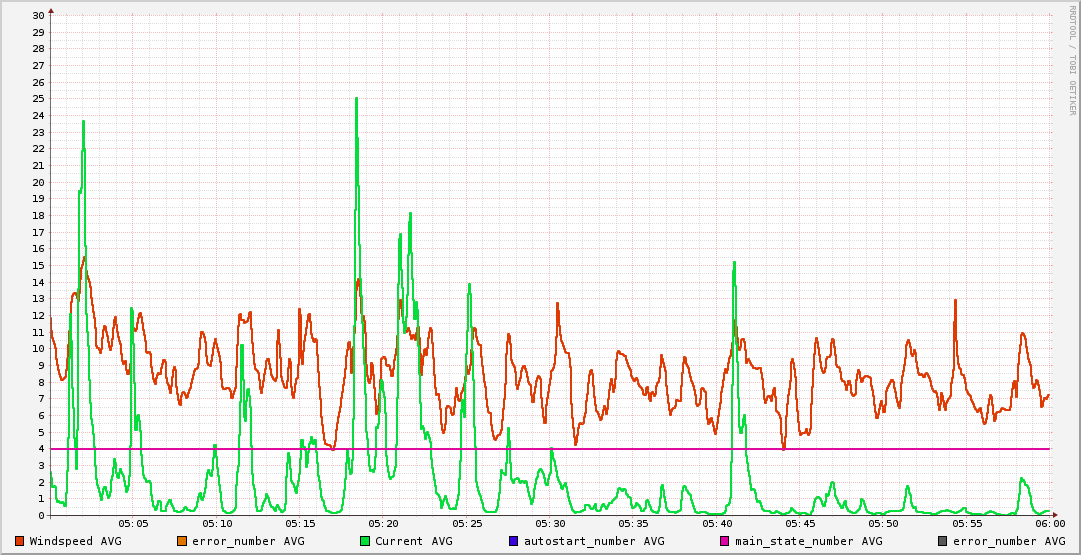Click the tallest green Current peak at 25
Viewport: 1081px width, 555px height.
pyautogui.click(x=356, y=99)
